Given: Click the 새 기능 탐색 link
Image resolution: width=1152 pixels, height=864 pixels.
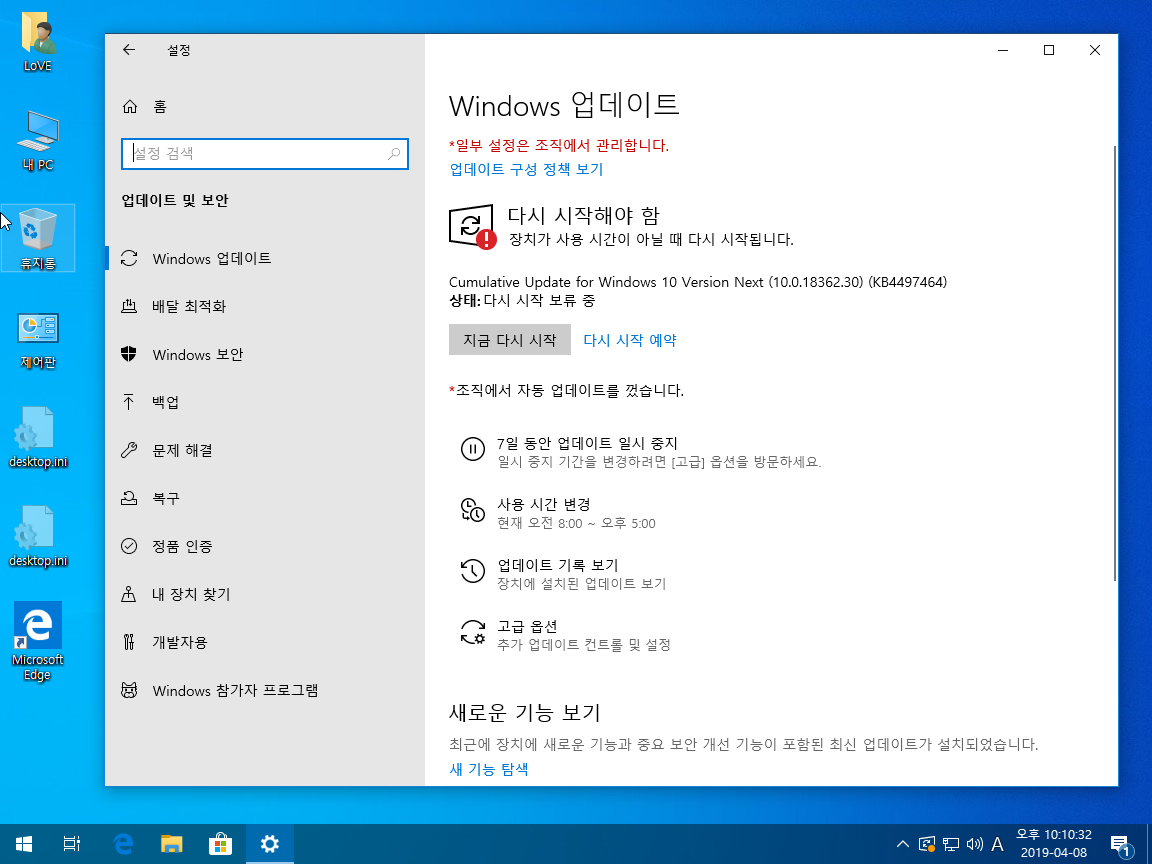Looking at the screenshot, I should point(489,768).
